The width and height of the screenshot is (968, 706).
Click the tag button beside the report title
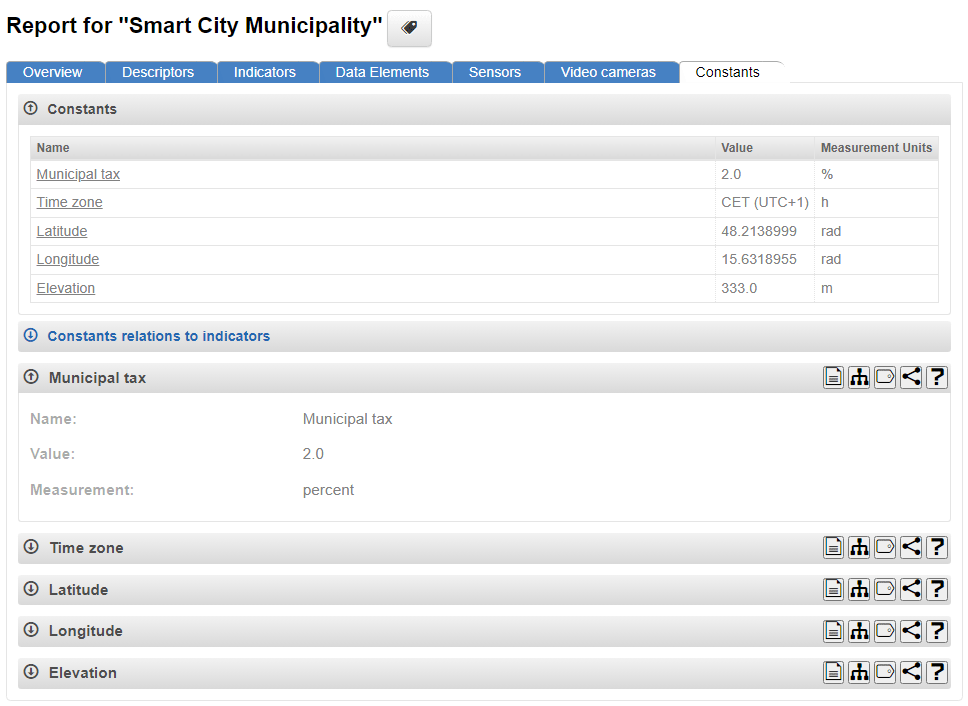tap(409, 29)
